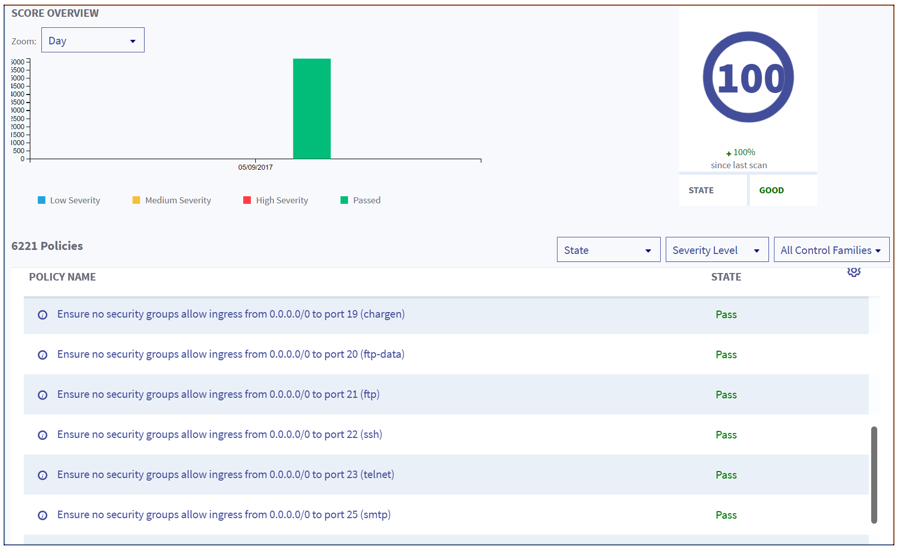The width and height of the screenshot is (908, 558).
Task: Open the Zoom Day dropdown
Action: click(93, 41)
